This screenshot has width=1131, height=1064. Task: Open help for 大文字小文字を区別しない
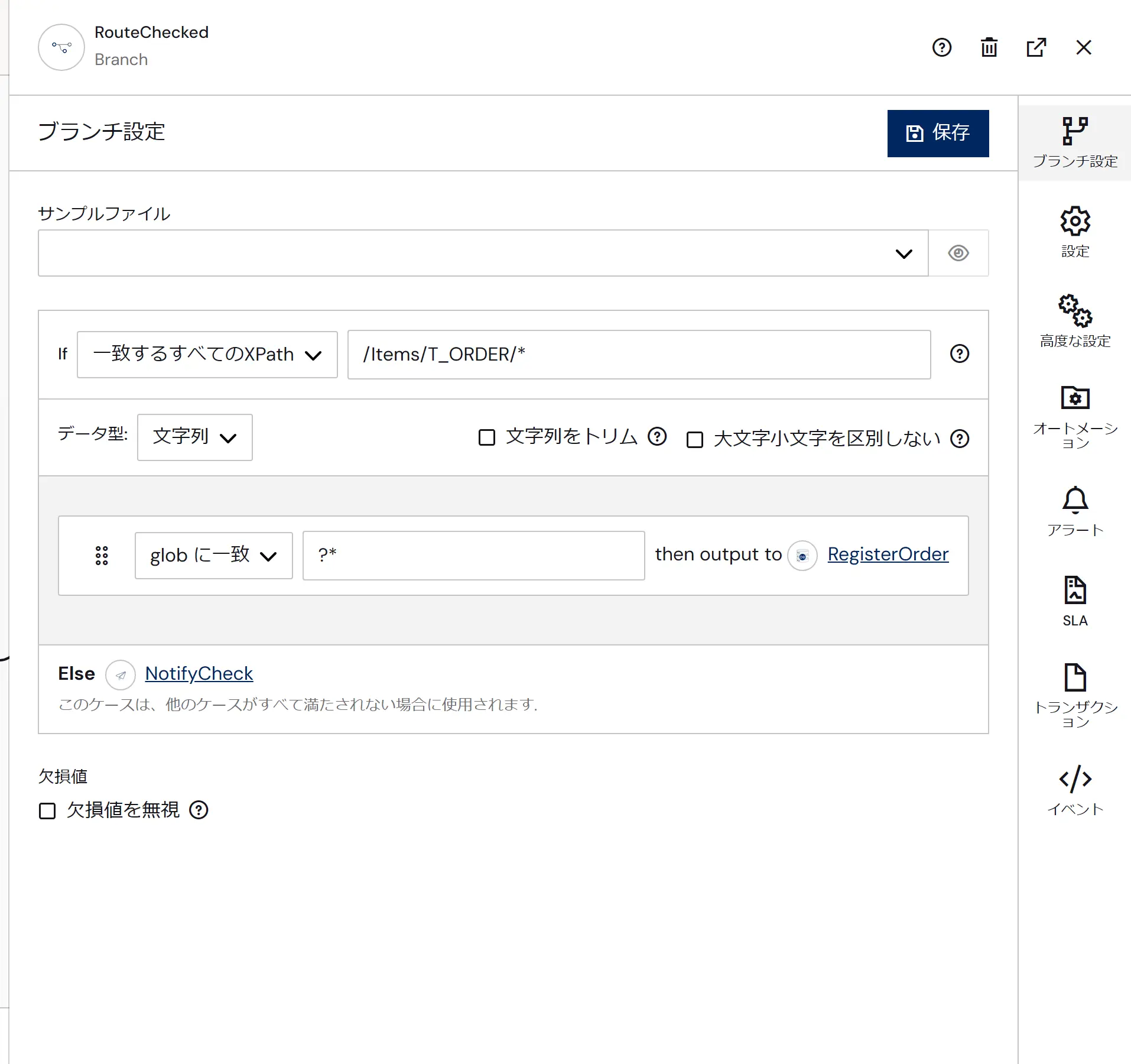pos(959,438)
